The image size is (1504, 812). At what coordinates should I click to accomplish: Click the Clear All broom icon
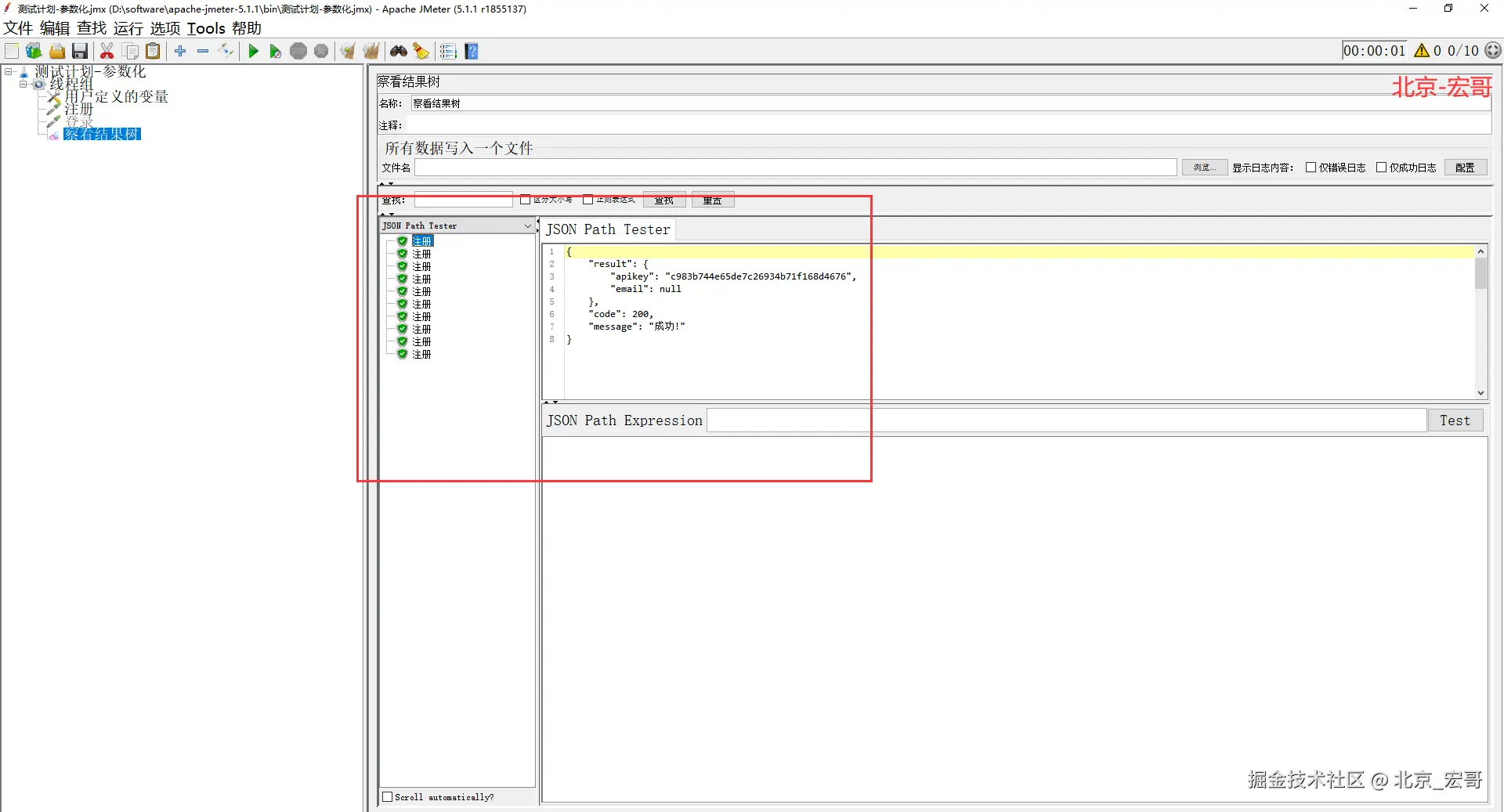pos(371,52)
